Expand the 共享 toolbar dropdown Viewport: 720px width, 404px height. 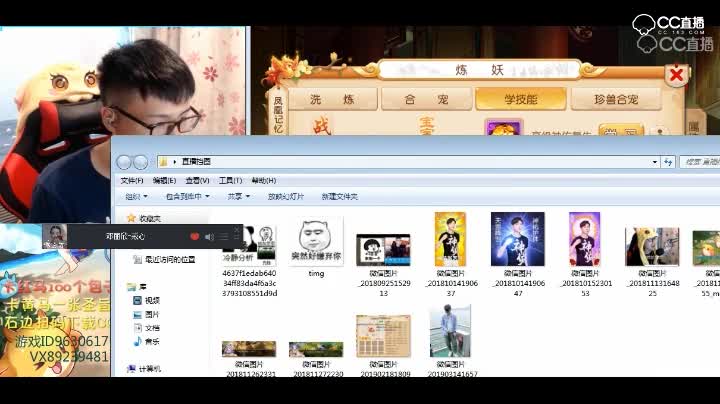[238, 196]
